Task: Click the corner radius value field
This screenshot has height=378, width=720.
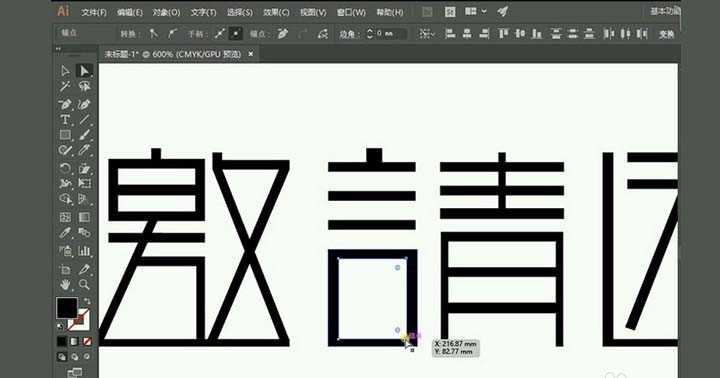Action: click(391, 34)
